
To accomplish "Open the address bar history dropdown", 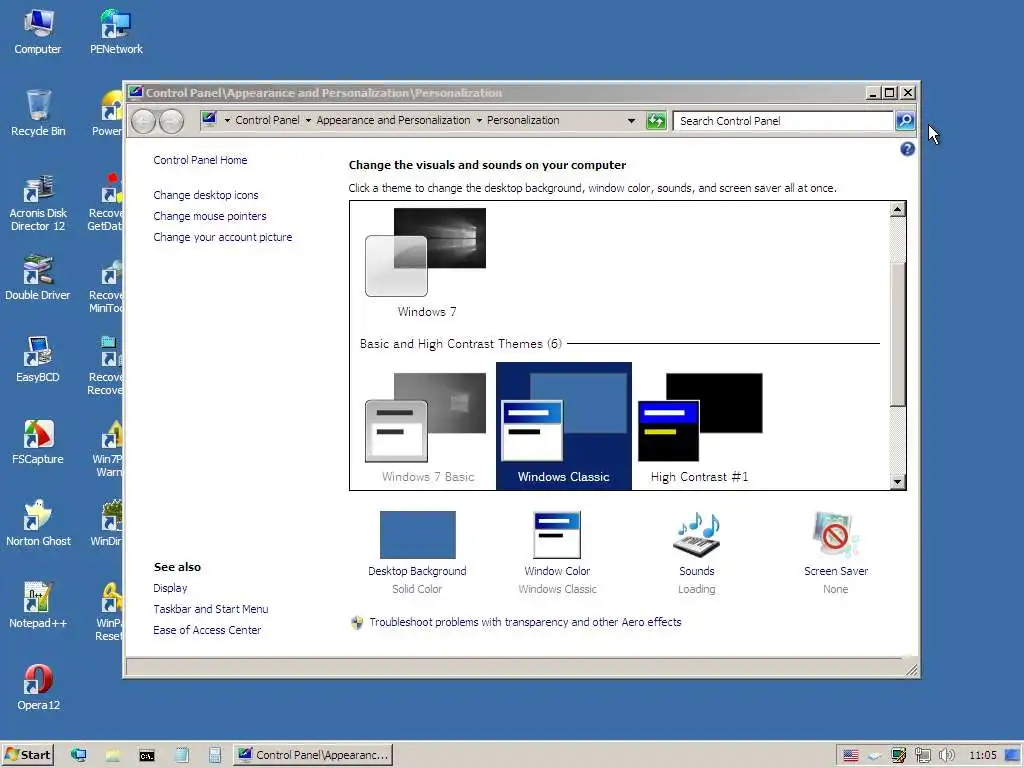I will (x=631, y=121).
